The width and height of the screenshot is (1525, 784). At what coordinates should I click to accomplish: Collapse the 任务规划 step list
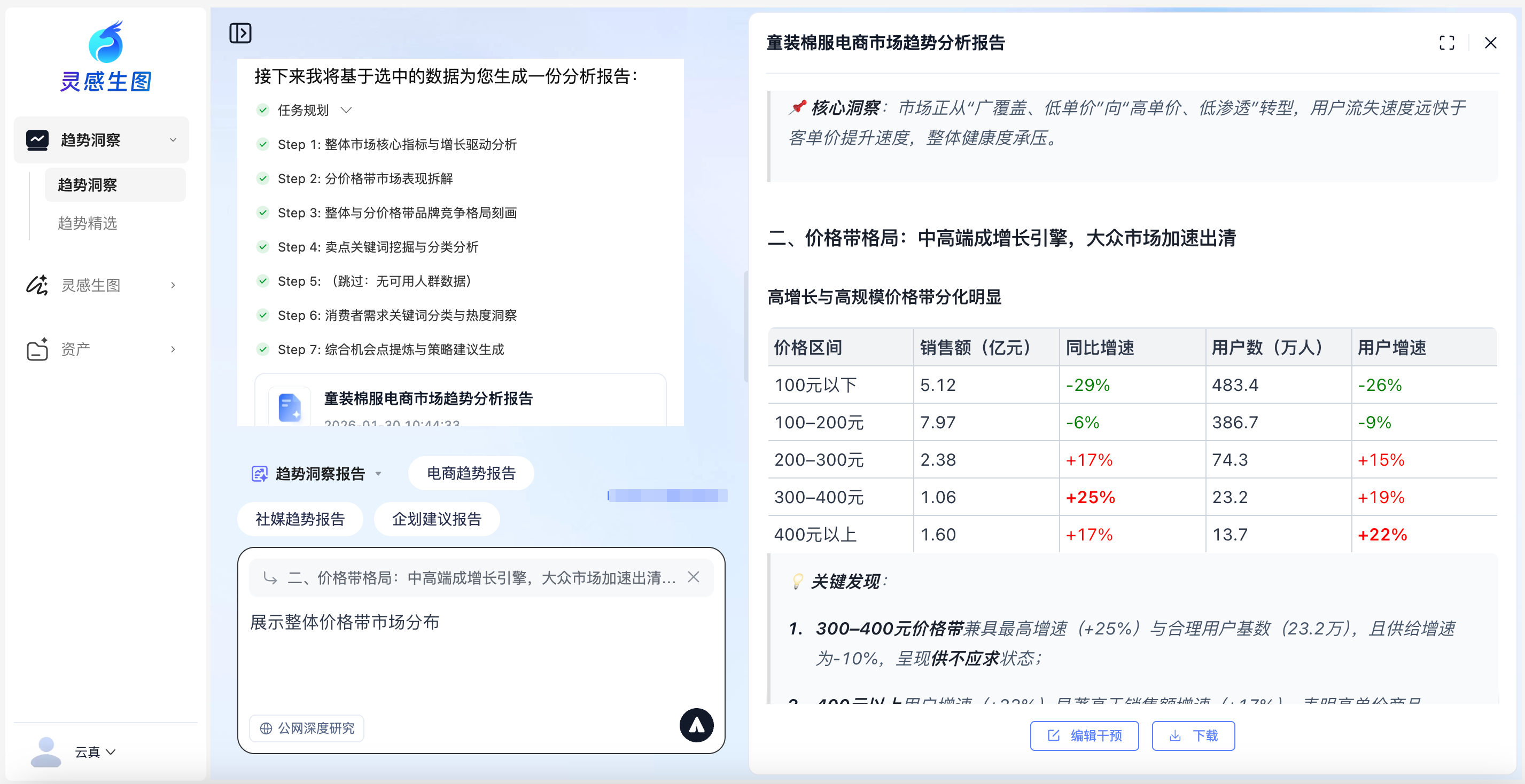click(x=346, y=110)
